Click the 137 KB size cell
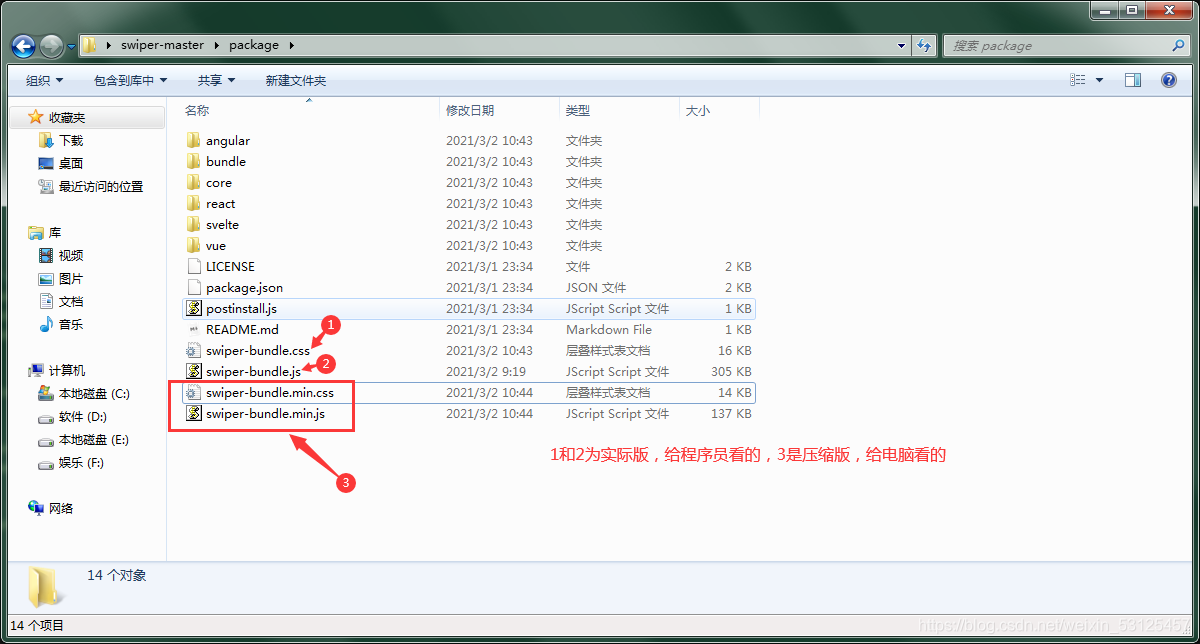 [x=730, y=414]
